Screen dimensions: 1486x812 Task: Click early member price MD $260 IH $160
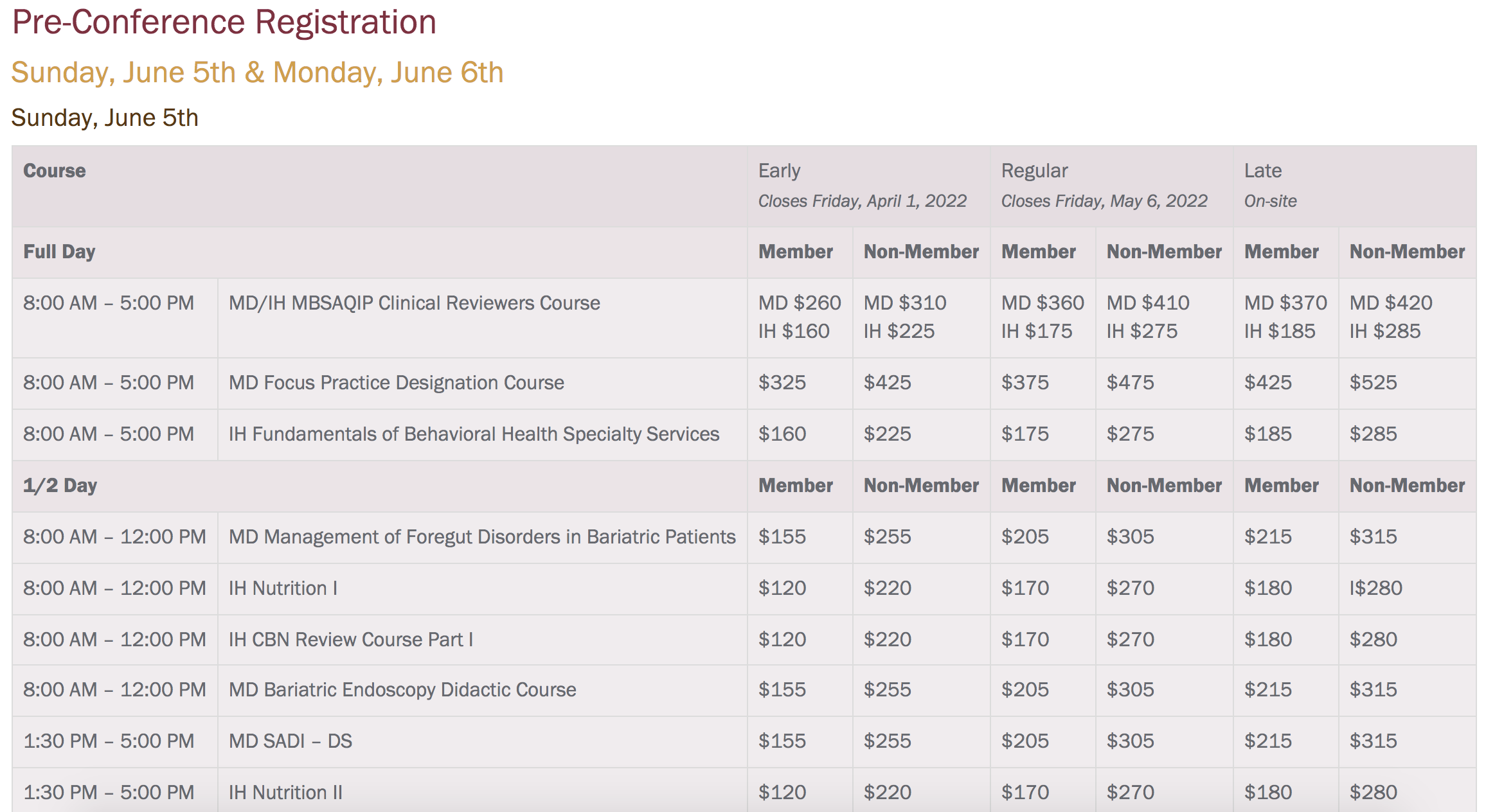800,317
